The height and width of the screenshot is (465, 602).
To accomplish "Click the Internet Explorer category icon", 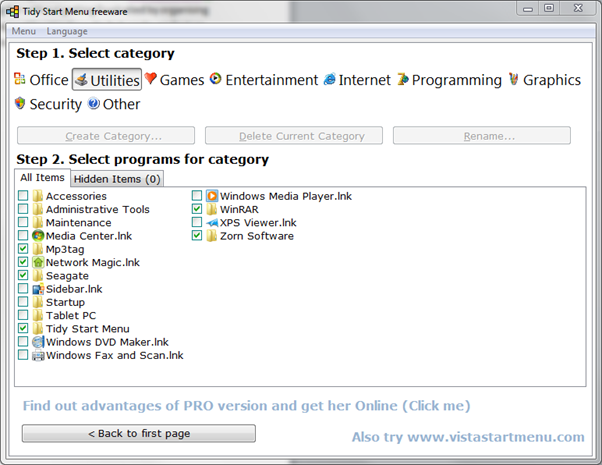I will pyautogui.click(x=330, y=79).
